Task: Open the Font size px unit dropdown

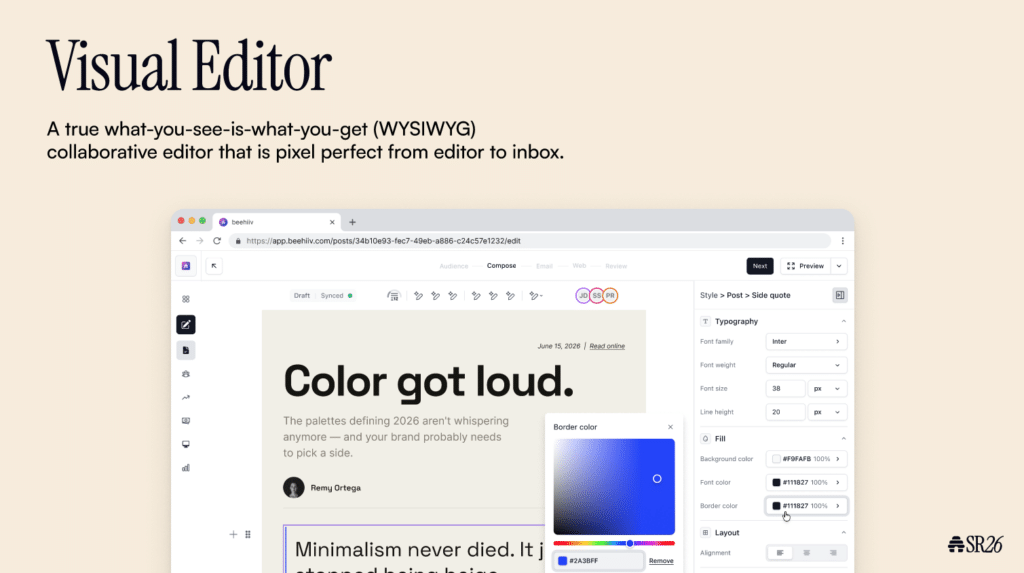Action: 827,389
